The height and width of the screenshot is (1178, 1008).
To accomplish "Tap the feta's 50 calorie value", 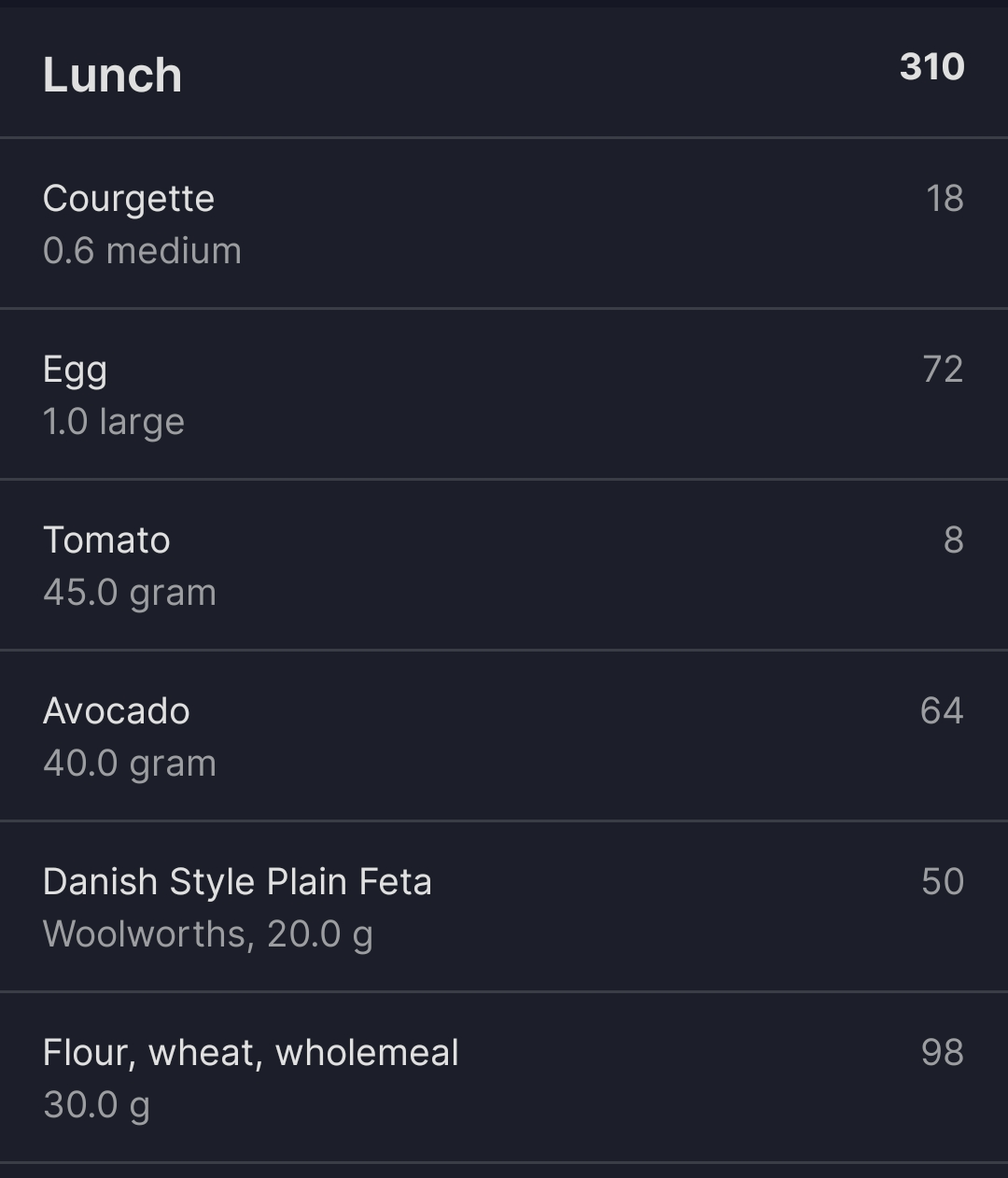I will tap(943, 881).
